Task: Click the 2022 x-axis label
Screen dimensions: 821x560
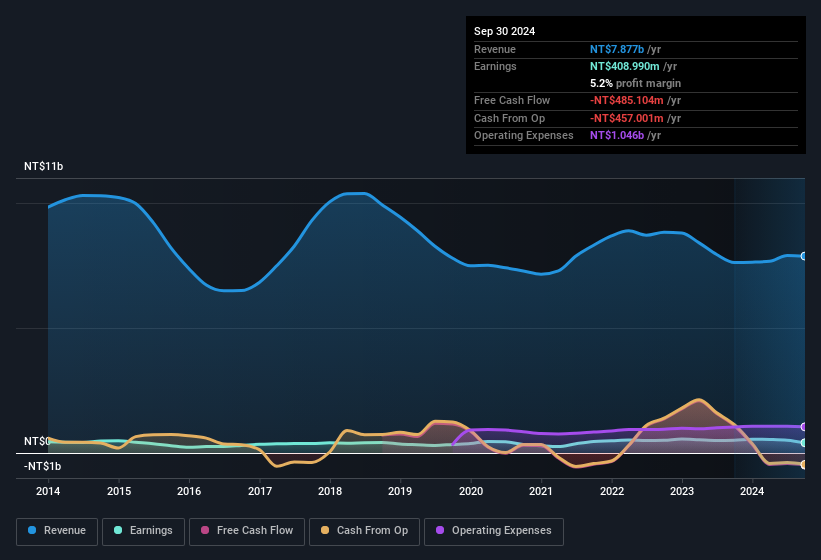Action: 612,491
